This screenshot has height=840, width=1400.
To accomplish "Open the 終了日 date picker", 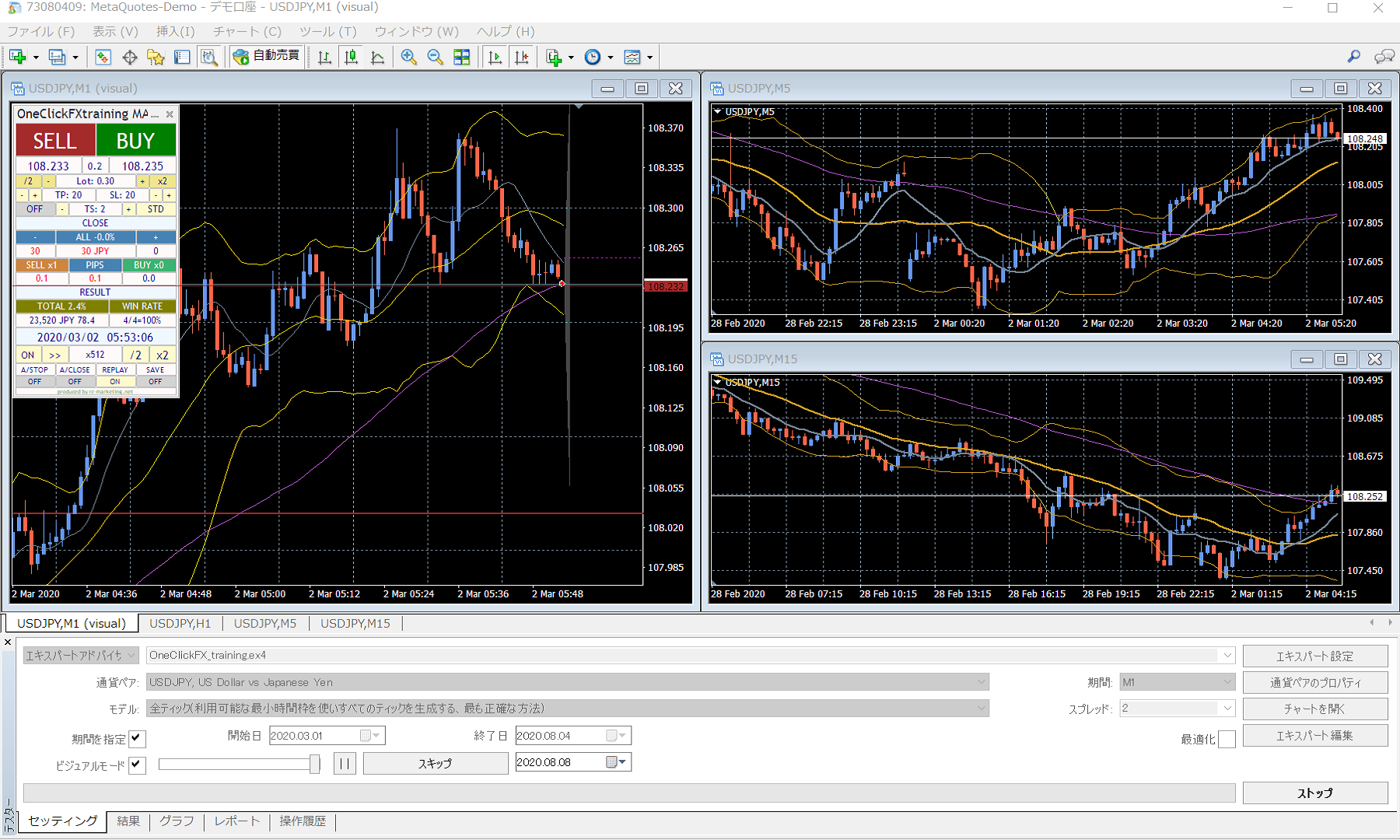I will (x=617, y=736).
